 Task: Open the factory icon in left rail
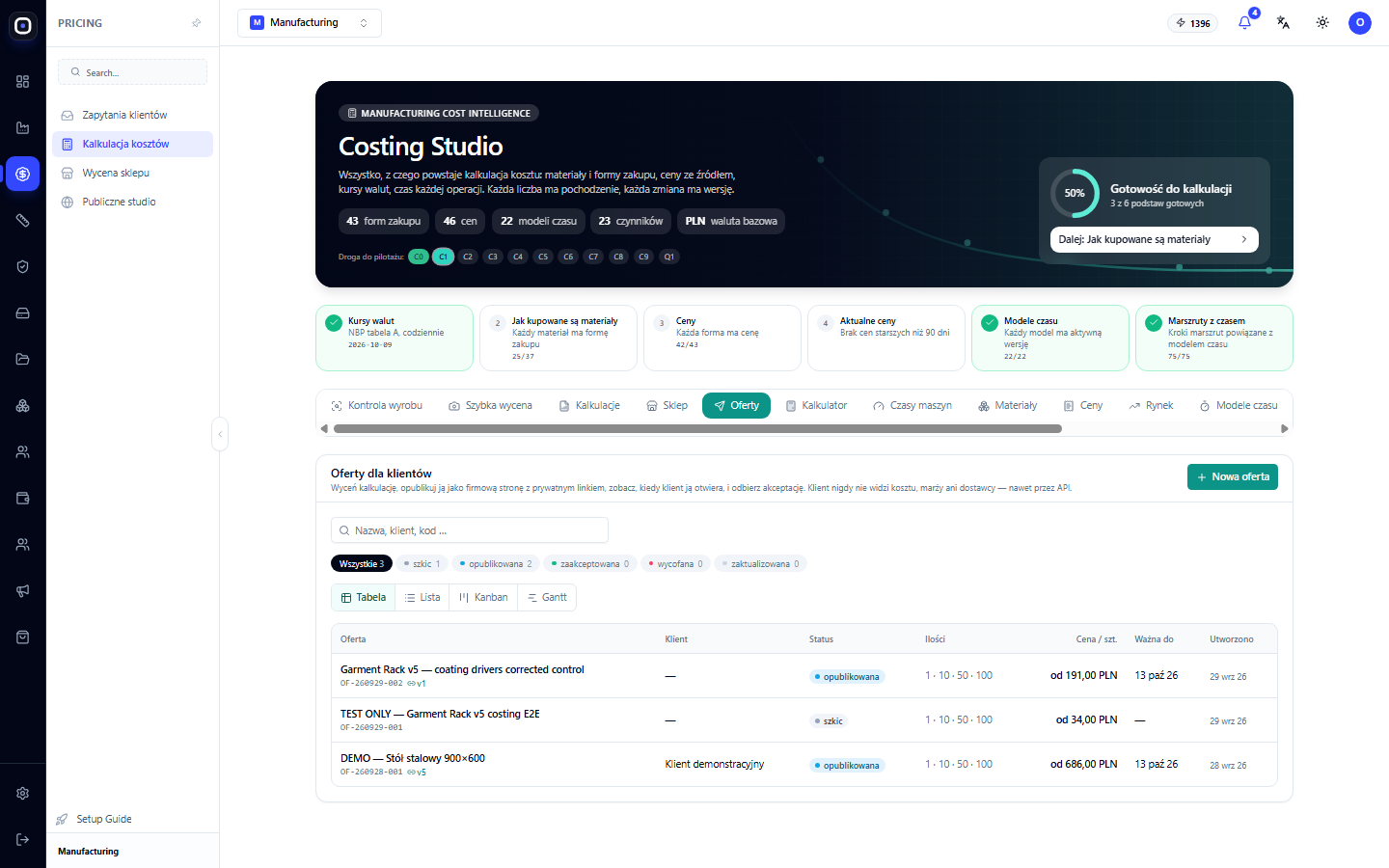coord(23,128)
